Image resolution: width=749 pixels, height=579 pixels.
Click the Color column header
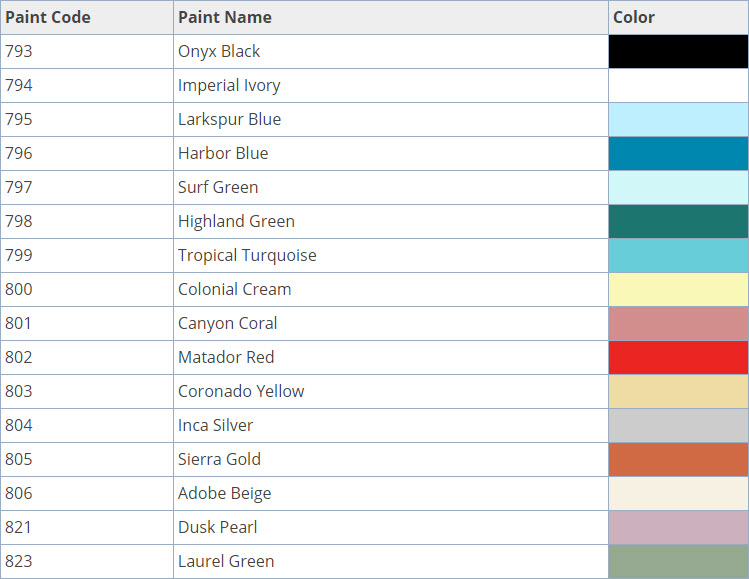coord(634,18)
